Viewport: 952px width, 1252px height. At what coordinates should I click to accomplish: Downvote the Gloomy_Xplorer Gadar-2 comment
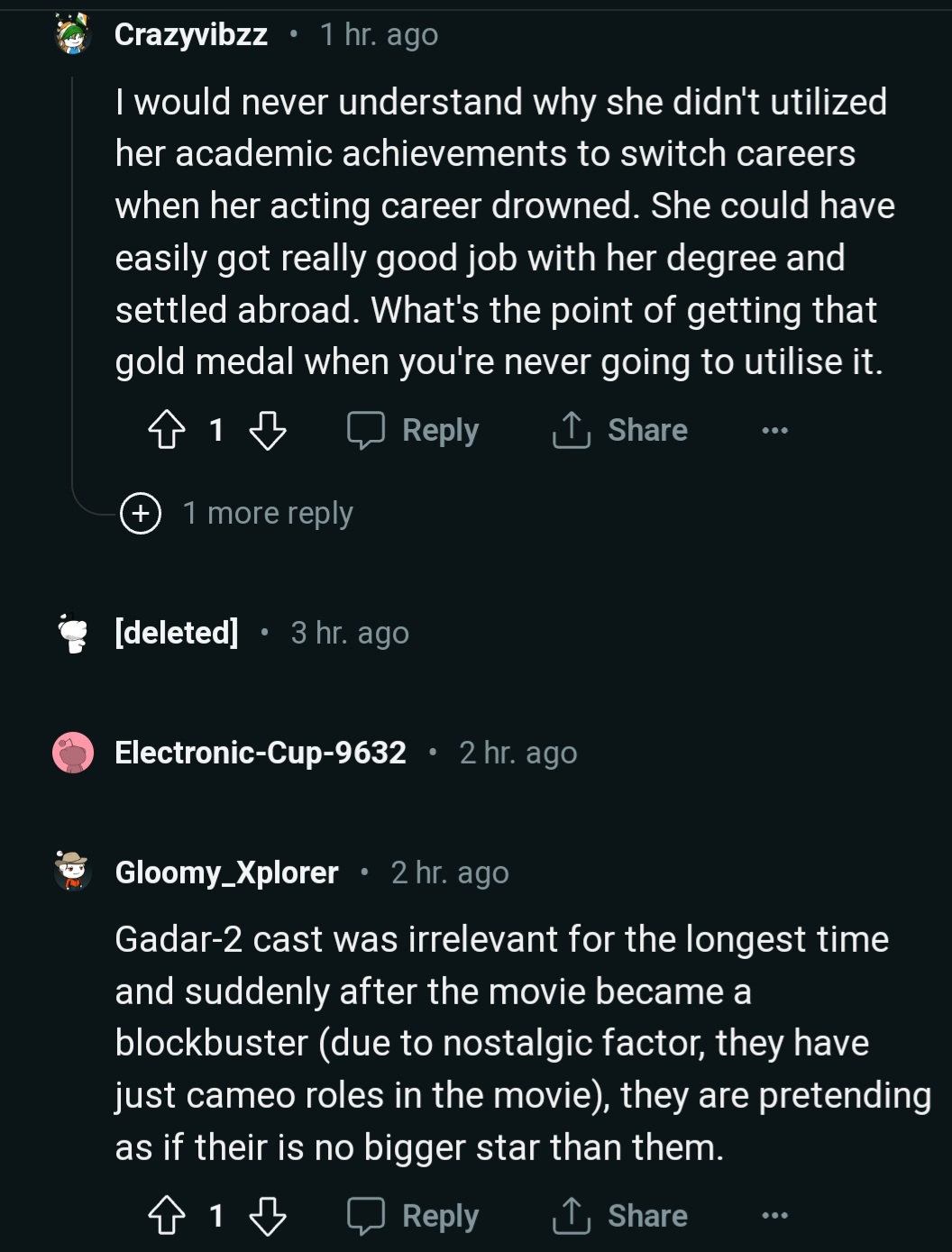point(267,1216)
